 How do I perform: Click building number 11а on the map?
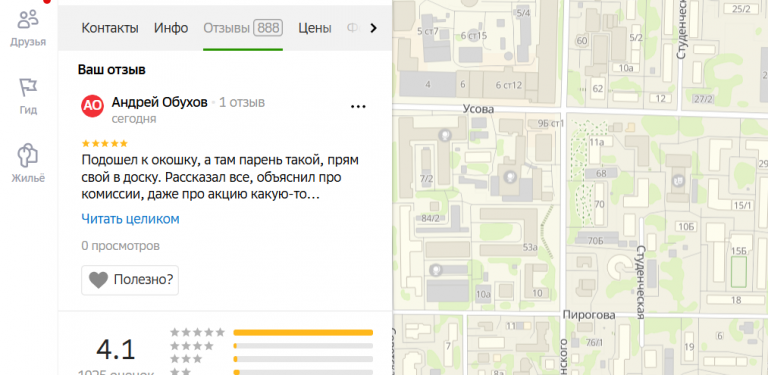(597, 142)
